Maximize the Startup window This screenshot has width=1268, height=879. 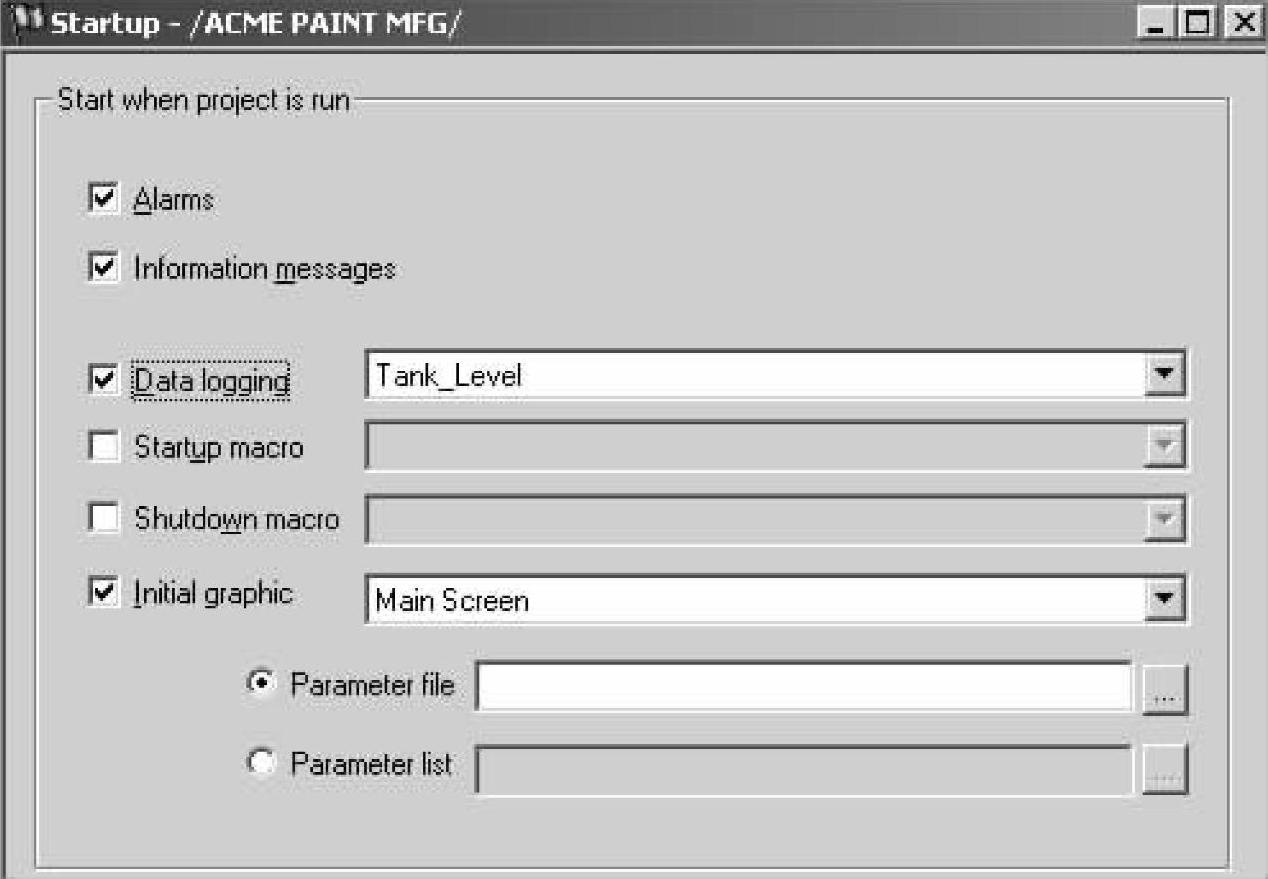(1197, 22)
